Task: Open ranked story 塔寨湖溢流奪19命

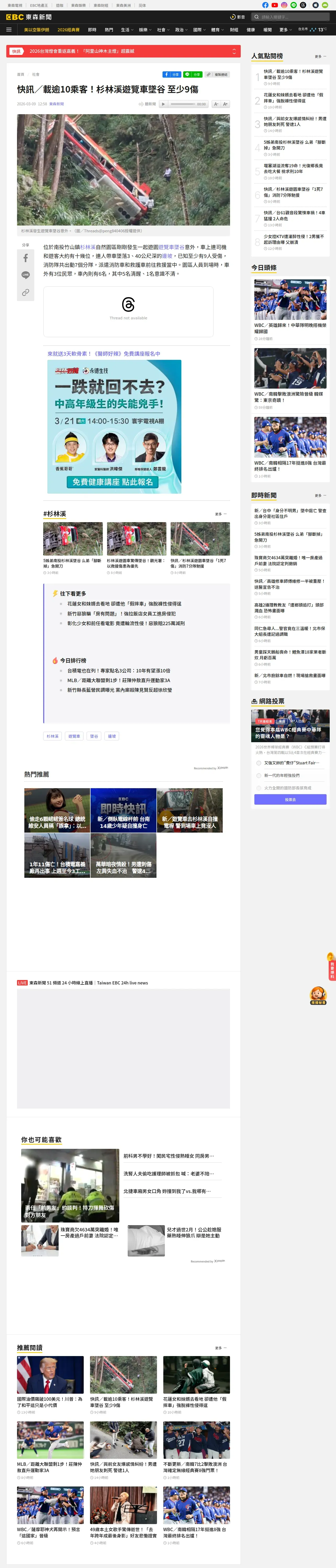Action: coord(294,169)
